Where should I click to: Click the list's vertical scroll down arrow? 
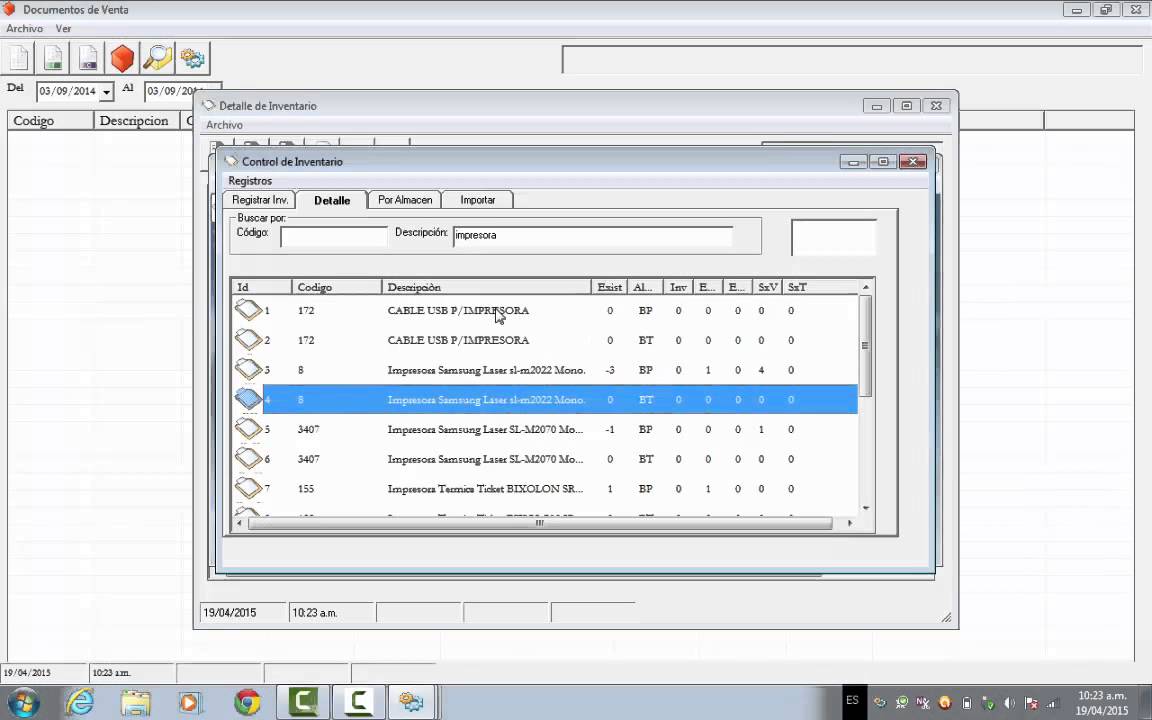coord(865,508)
